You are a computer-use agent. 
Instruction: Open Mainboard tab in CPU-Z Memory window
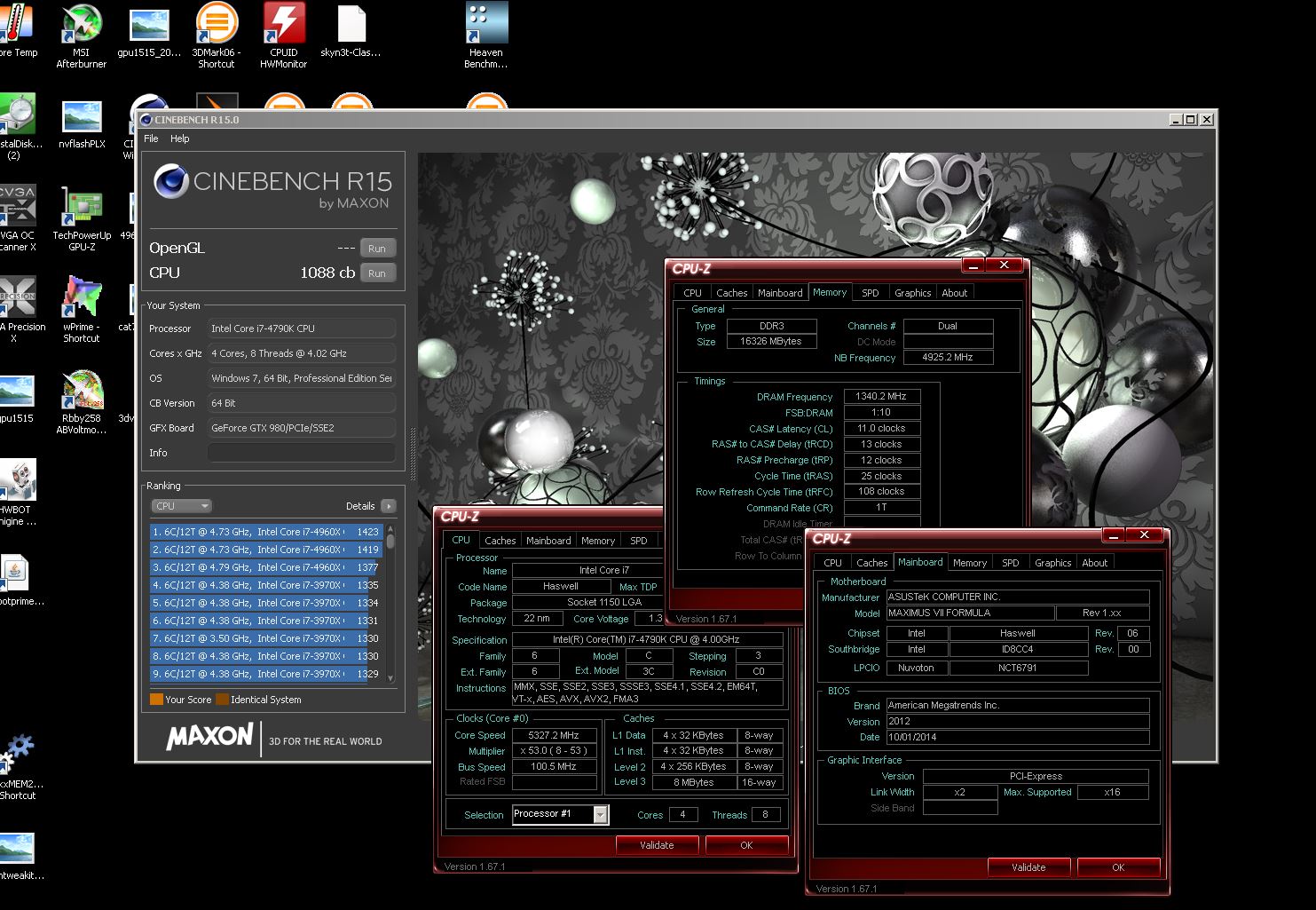coord(780,293)
